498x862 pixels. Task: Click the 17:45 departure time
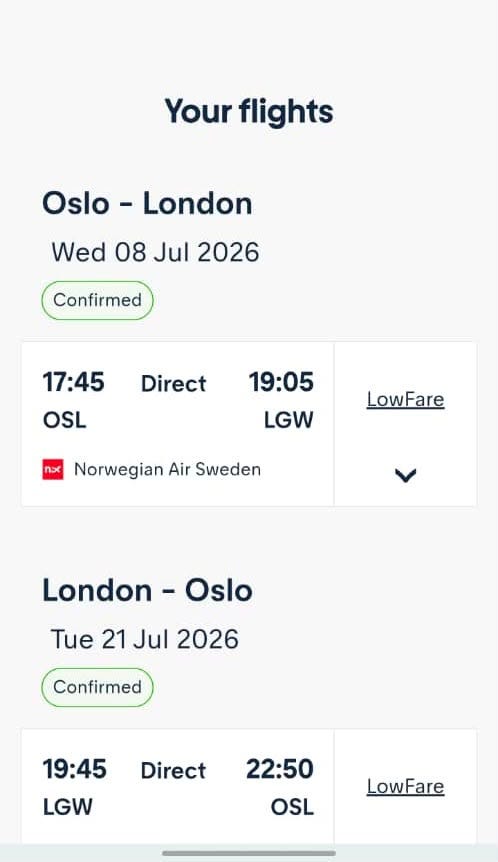click(x=74, y=382)
